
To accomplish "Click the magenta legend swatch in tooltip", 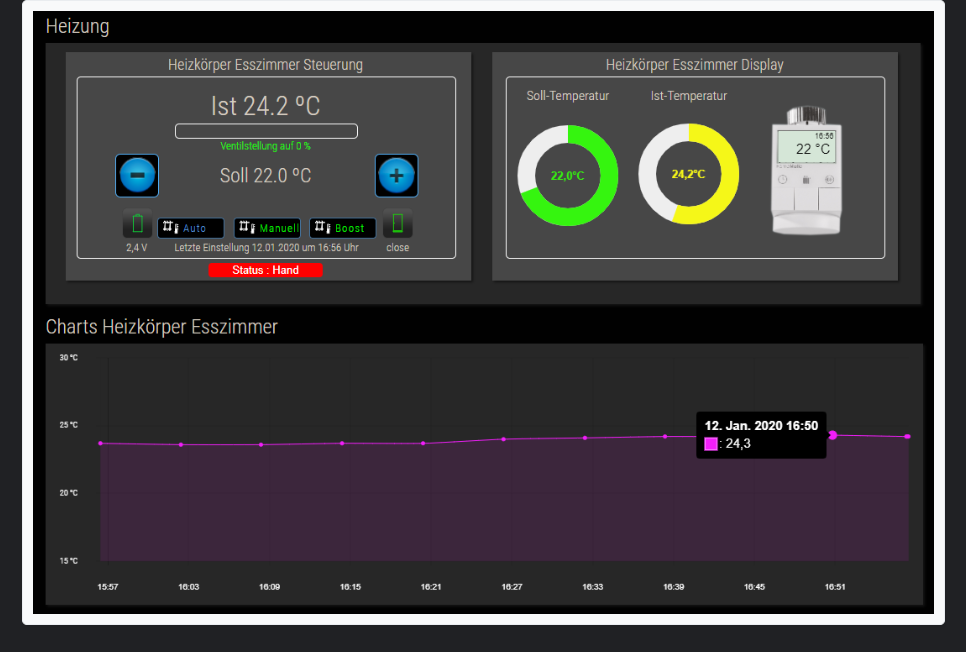I will [x=711, y=444].
